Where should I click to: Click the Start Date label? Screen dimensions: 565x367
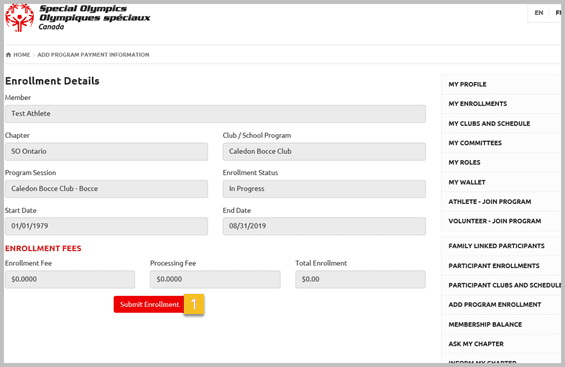(x=21, y=210)
